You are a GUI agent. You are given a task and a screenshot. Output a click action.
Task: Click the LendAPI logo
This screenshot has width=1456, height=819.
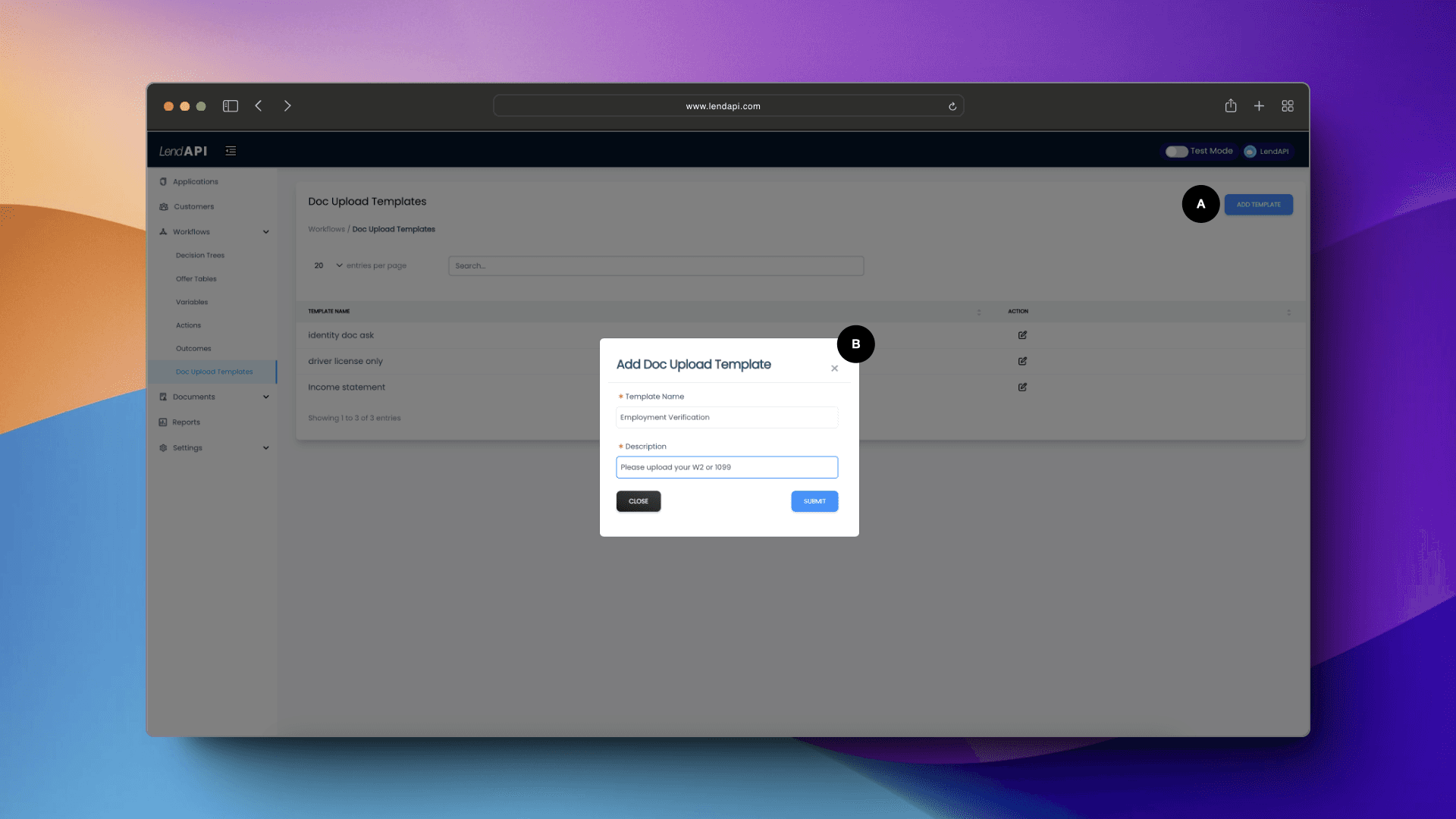pos(183,151)
